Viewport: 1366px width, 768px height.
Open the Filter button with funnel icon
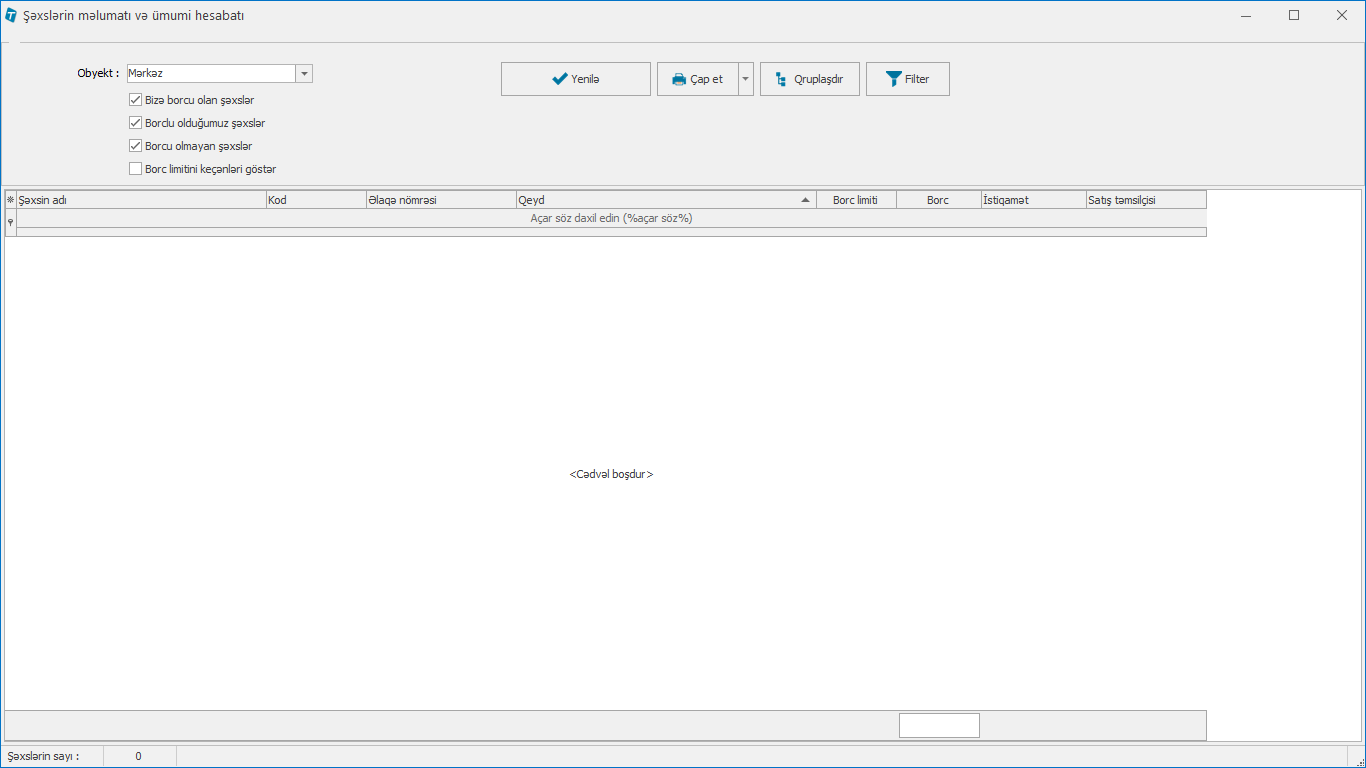[x=907, y=79]
